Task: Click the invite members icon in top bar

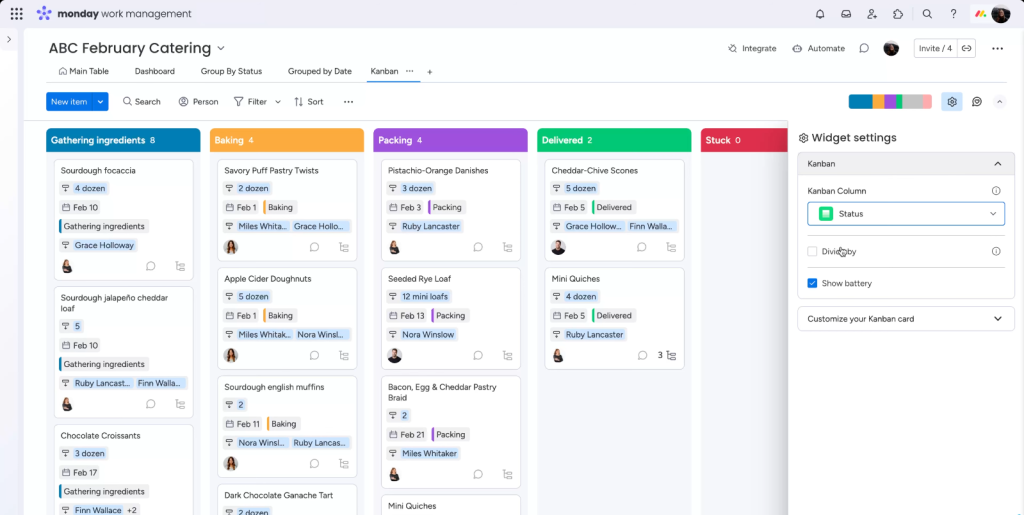Action: 872,14
